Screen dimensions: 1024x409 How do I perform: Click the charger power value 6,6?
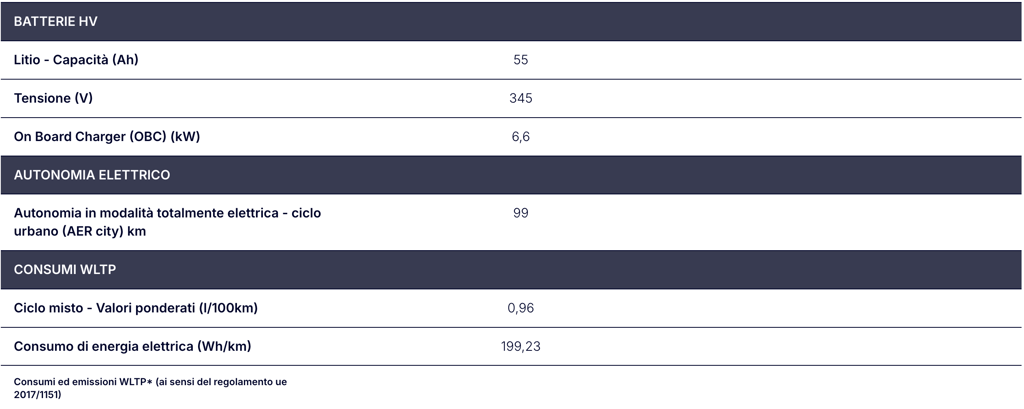pyautogui.click(x=520, y=137)
